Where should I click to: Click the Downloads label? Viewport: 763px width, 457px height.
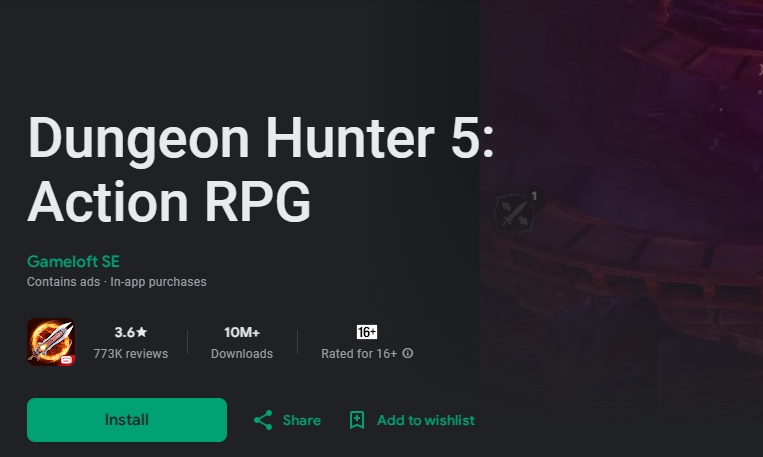[242, 354]
